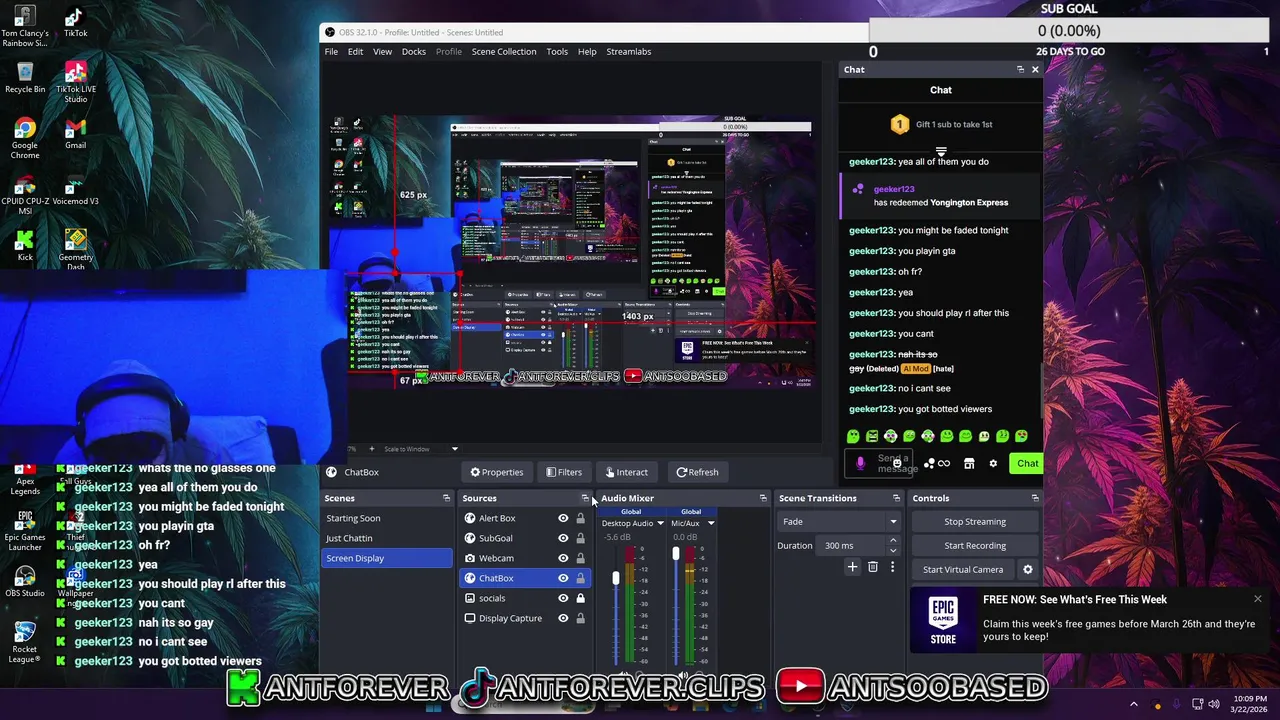Click Stop Streaming button
This screenshot has height=720, width=1280.
tap(975, 521)
